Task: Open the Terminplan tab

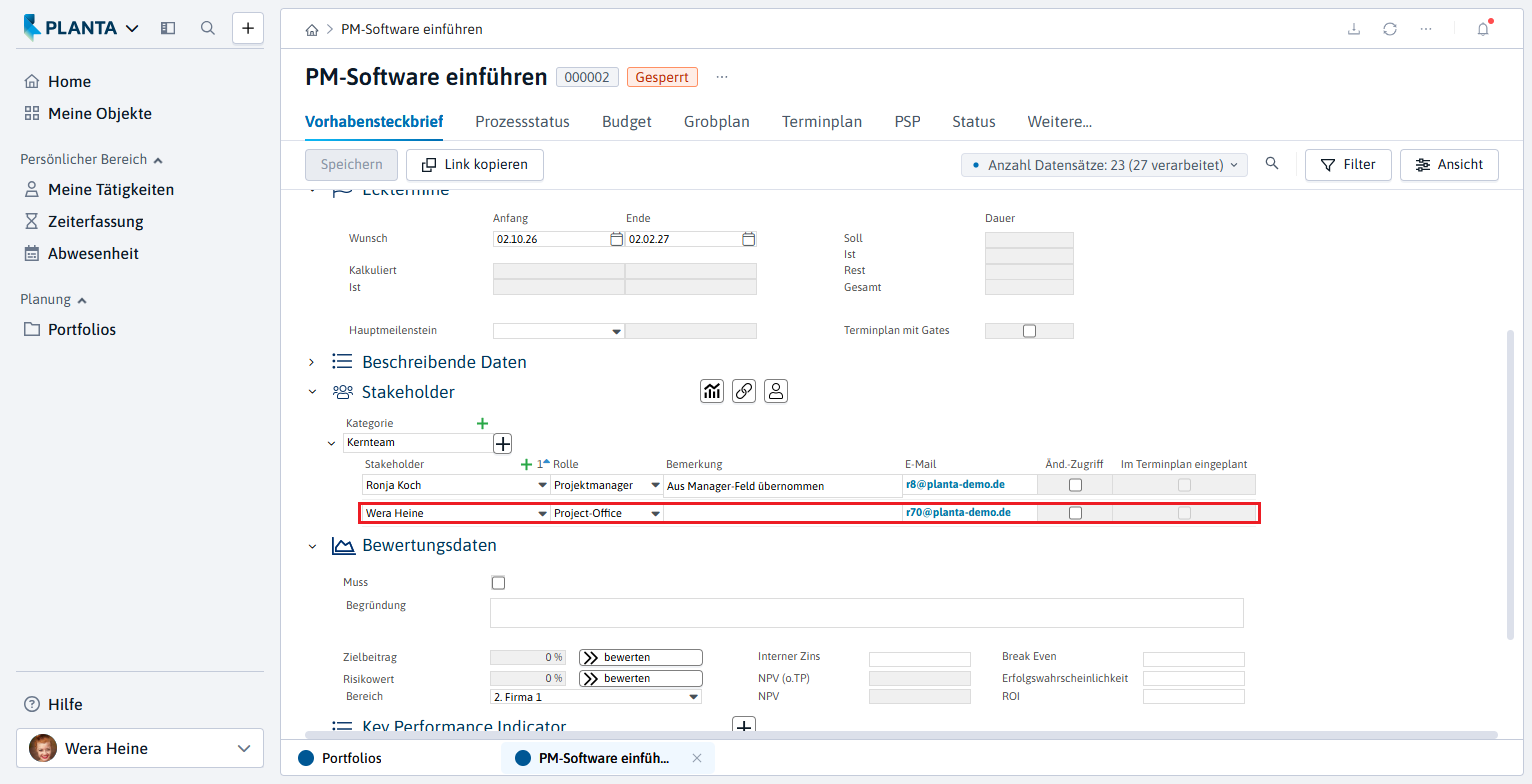Action: click(822, 122)
